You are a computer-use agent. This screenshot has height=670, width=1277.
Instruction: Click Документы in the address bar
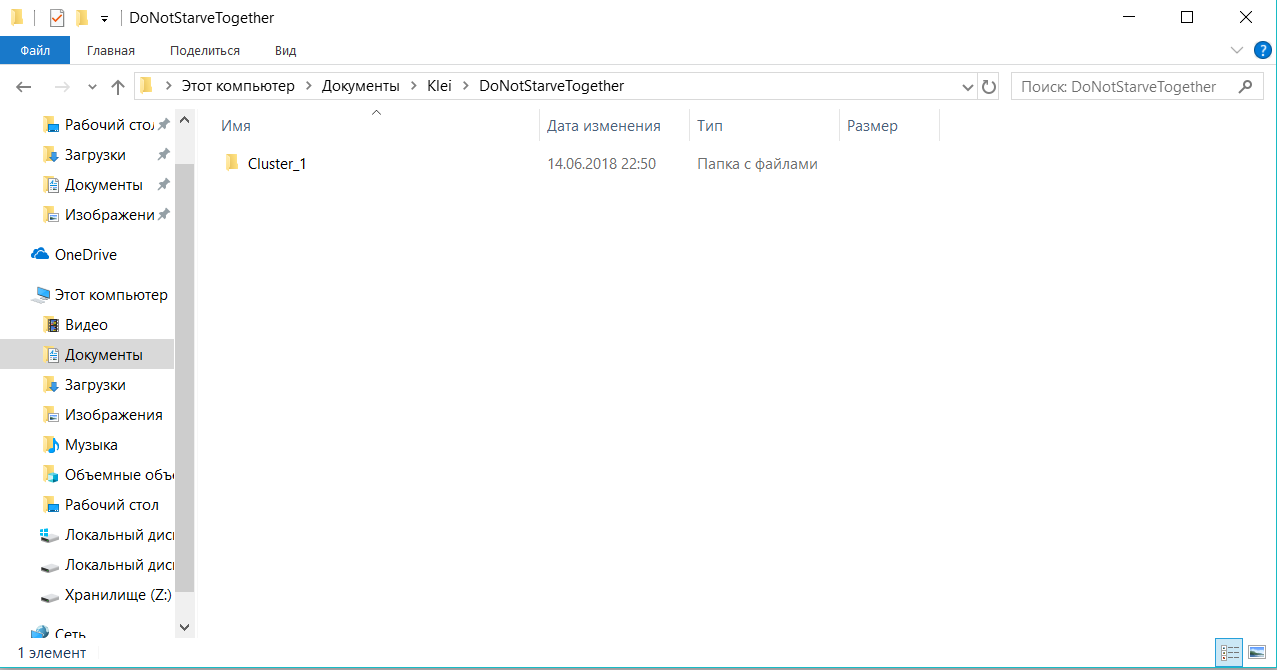click(x=361, y=86)
